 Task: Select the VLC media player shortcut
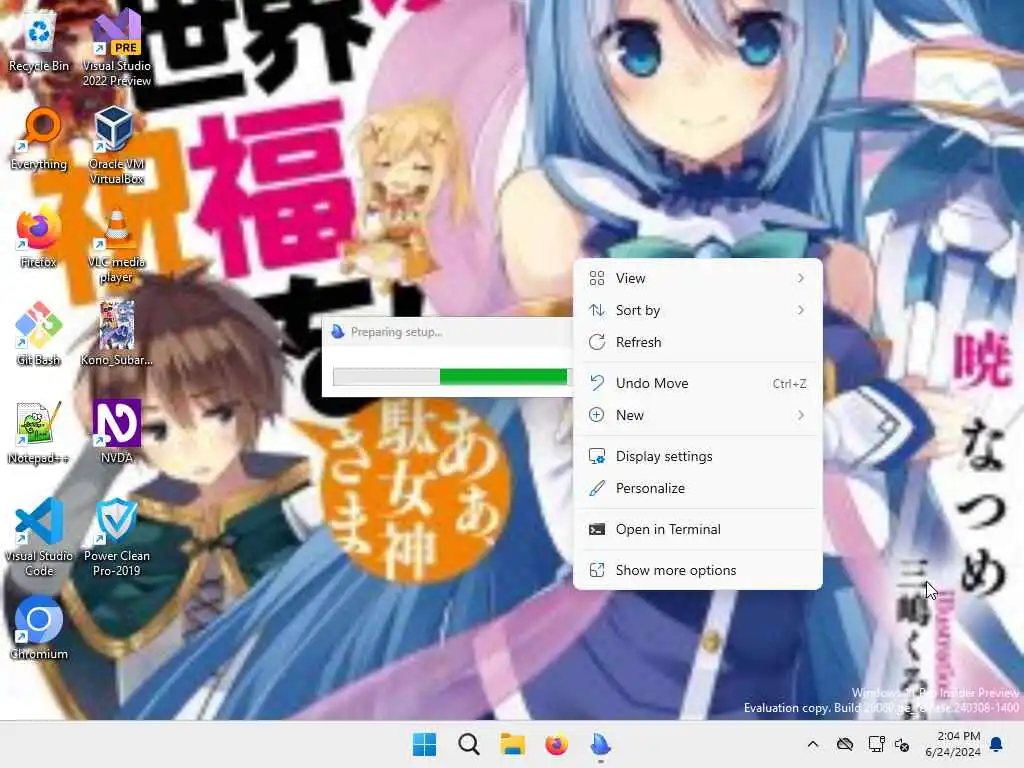pos(116,245)
